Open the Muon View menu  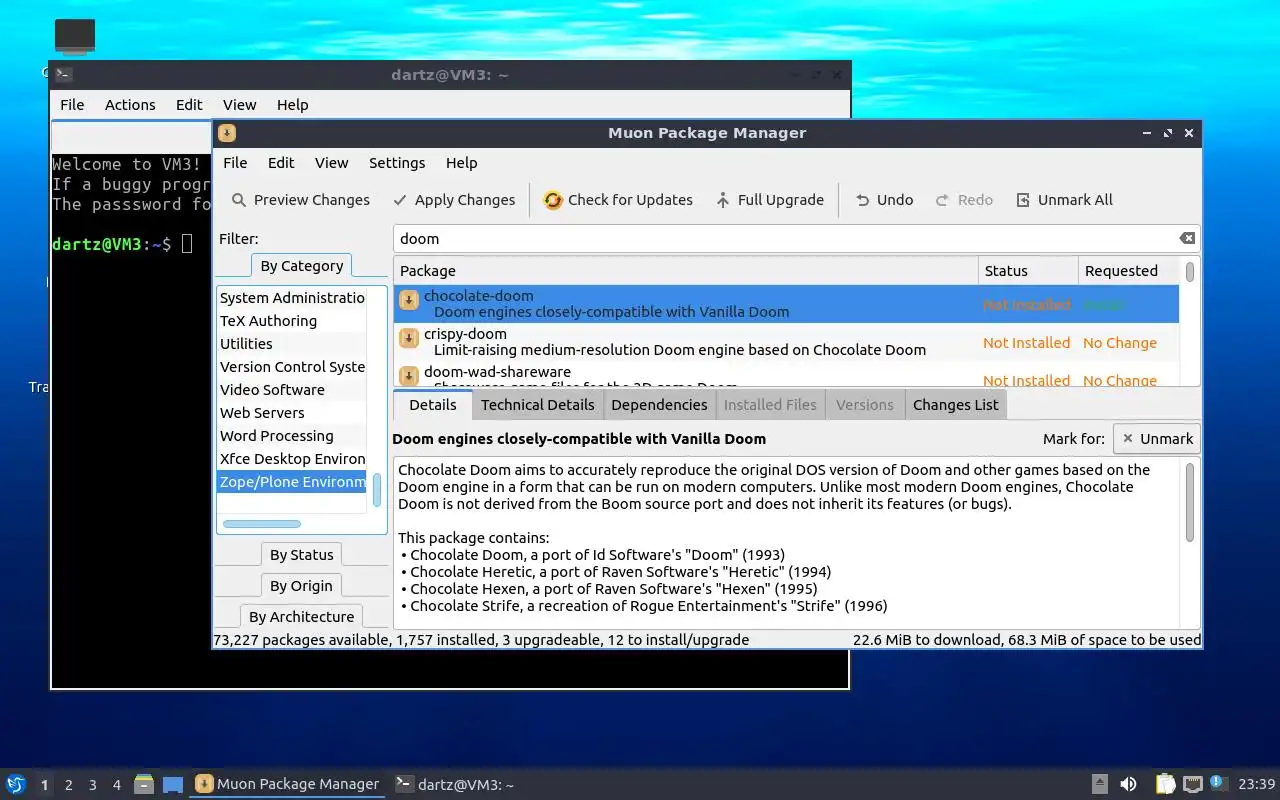[331, 163]
